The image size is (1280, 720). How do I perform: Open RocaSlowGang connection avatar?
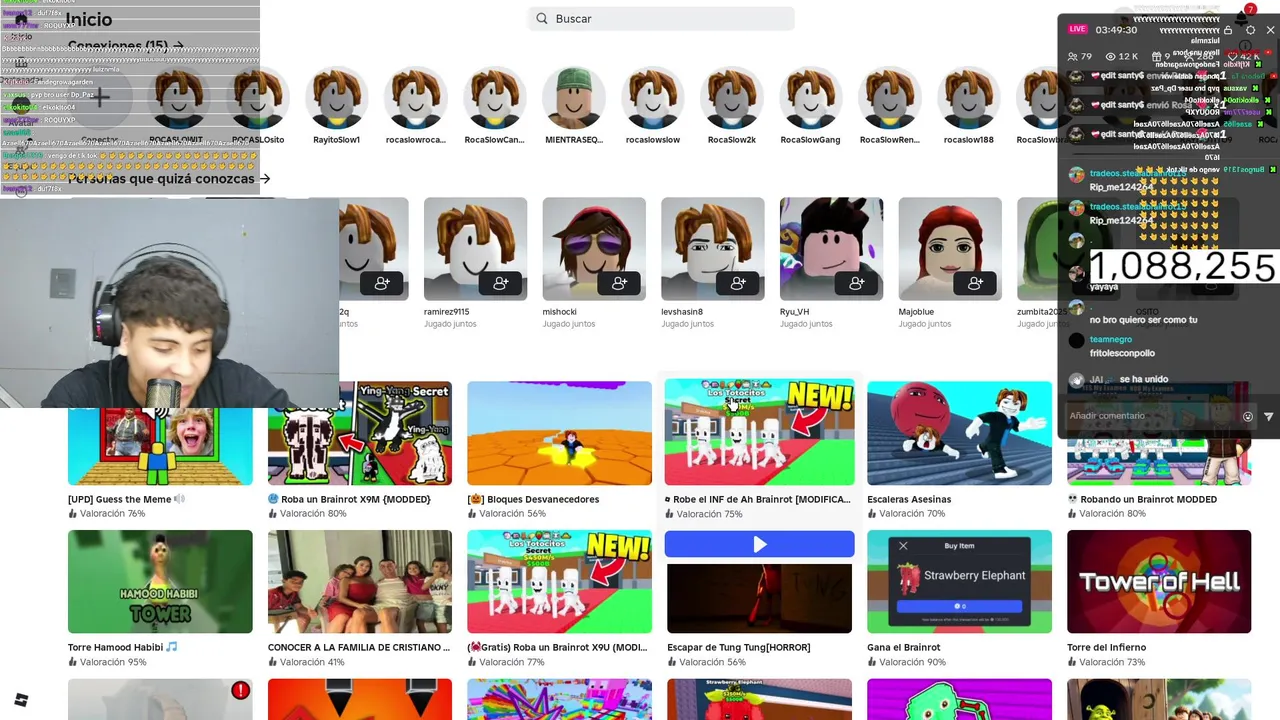point(811,98)
